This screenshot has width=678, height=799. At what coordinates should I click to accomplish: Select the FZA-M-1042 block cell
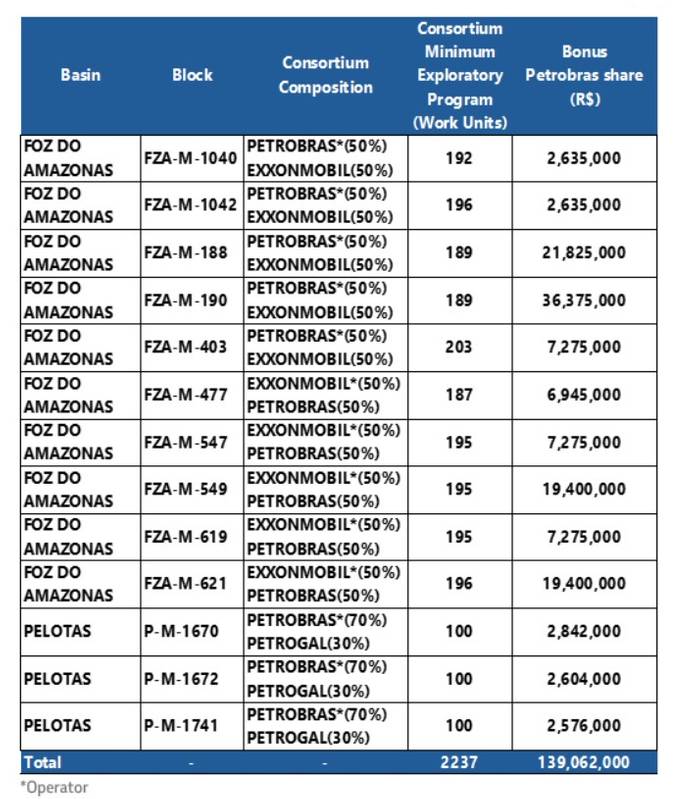pos(192,205)
